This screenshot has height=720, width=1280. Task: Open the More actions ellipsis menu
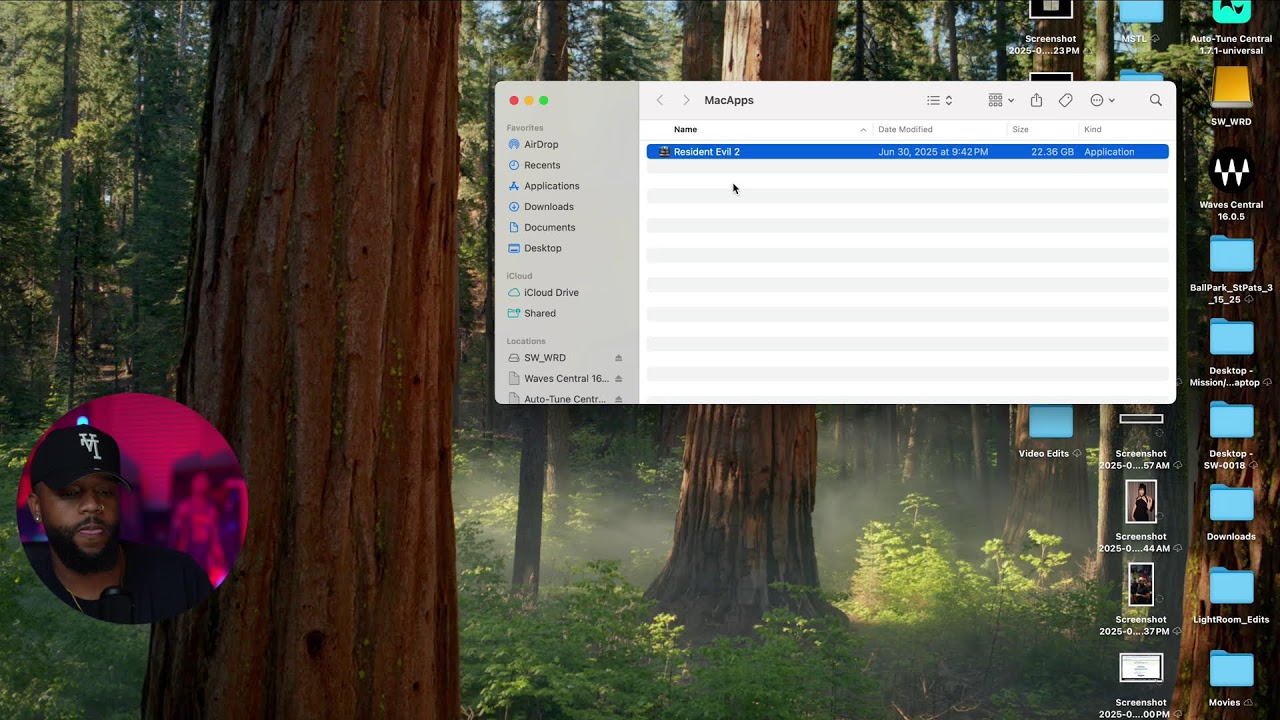[1102, 100]
